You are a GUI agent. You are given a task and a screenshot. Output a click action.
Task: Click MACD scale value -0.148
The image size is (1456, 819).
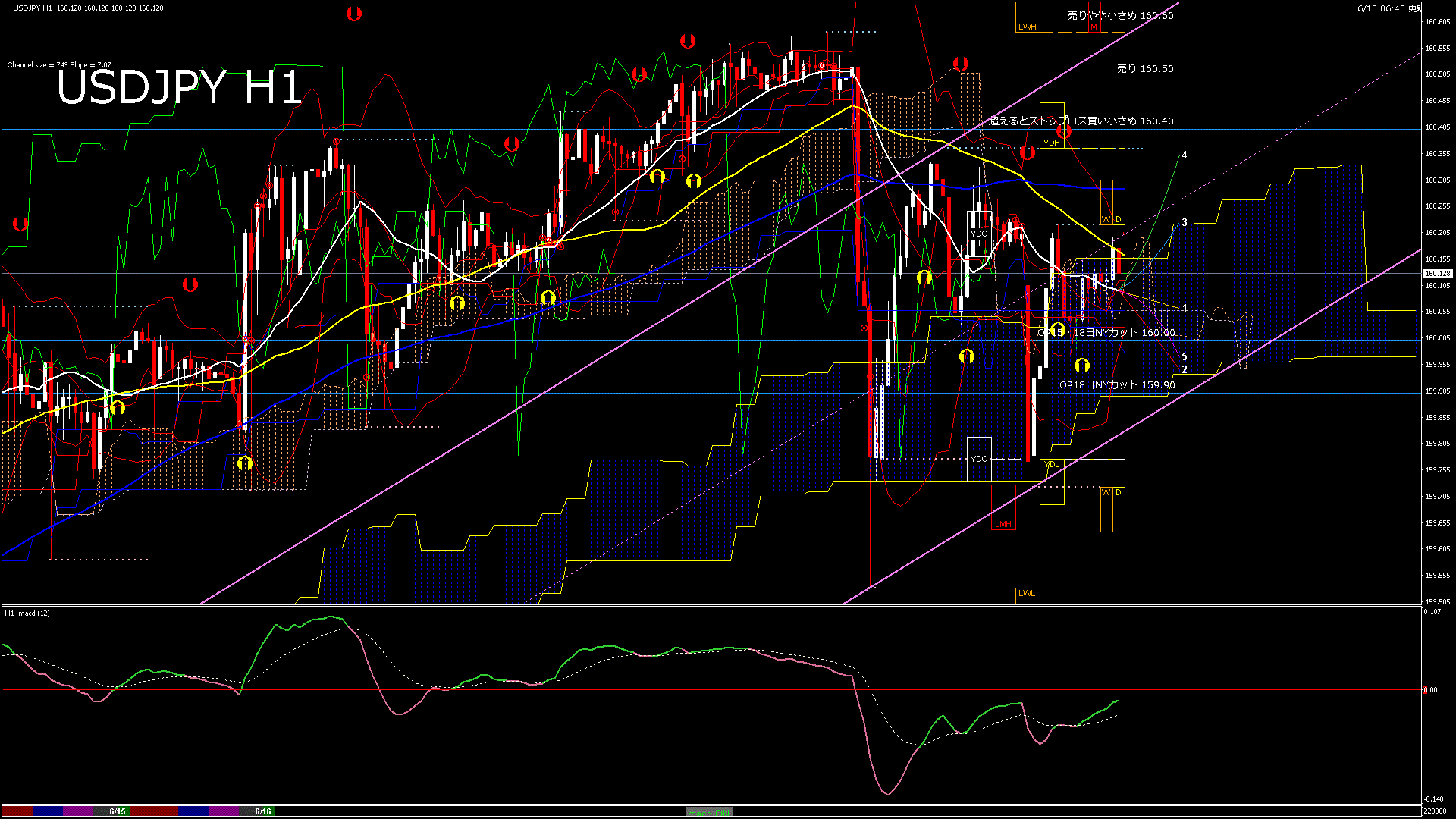1433,799
